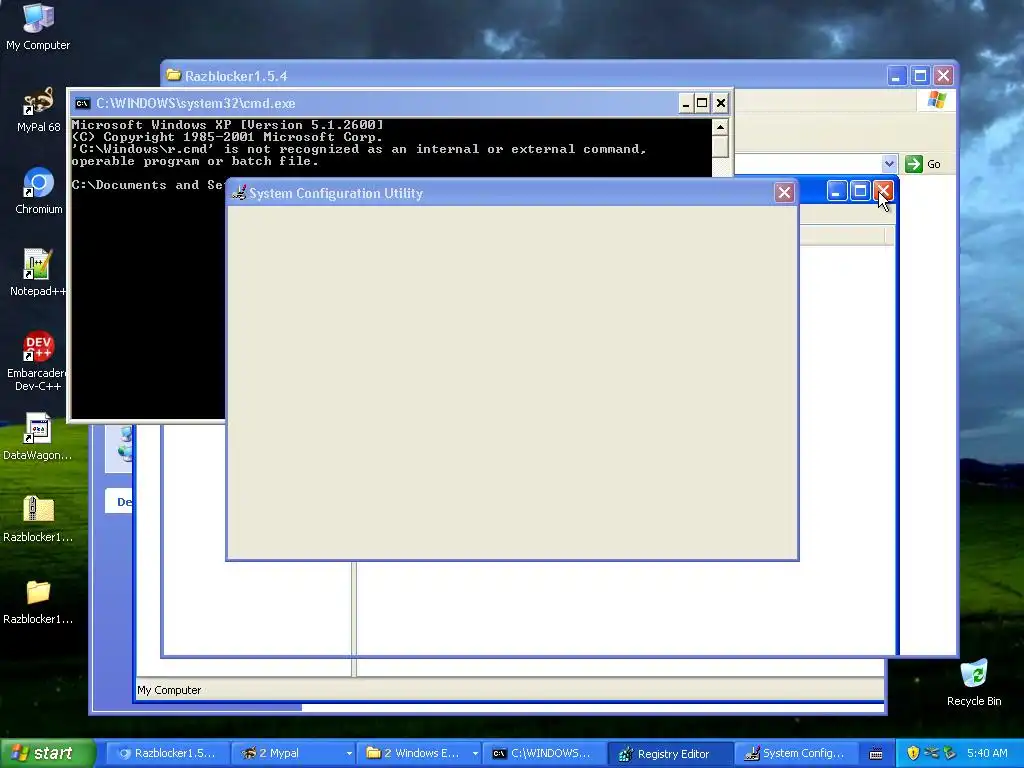Click the 5:40 AM taskbar clock
Screen dimensions: 1024x768
click(x=987, y=753)
